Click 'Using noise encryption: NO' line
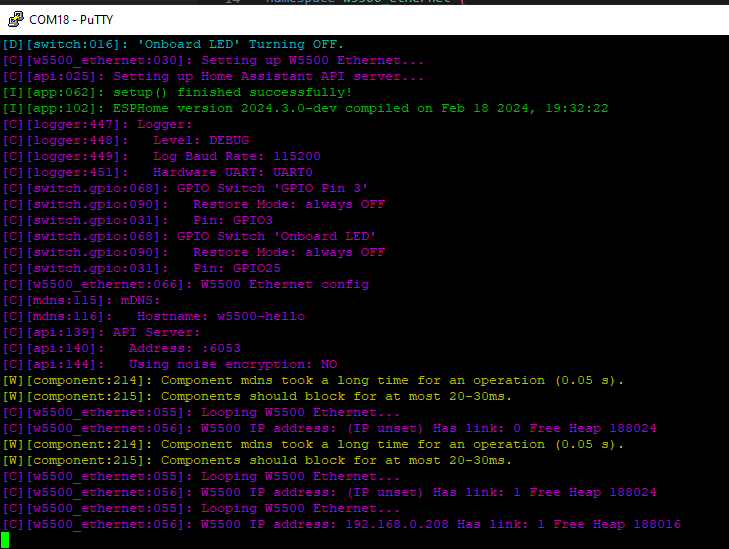The width and height of the screenshot is (729, 549). pyautogui.click(x=170, y=364)
